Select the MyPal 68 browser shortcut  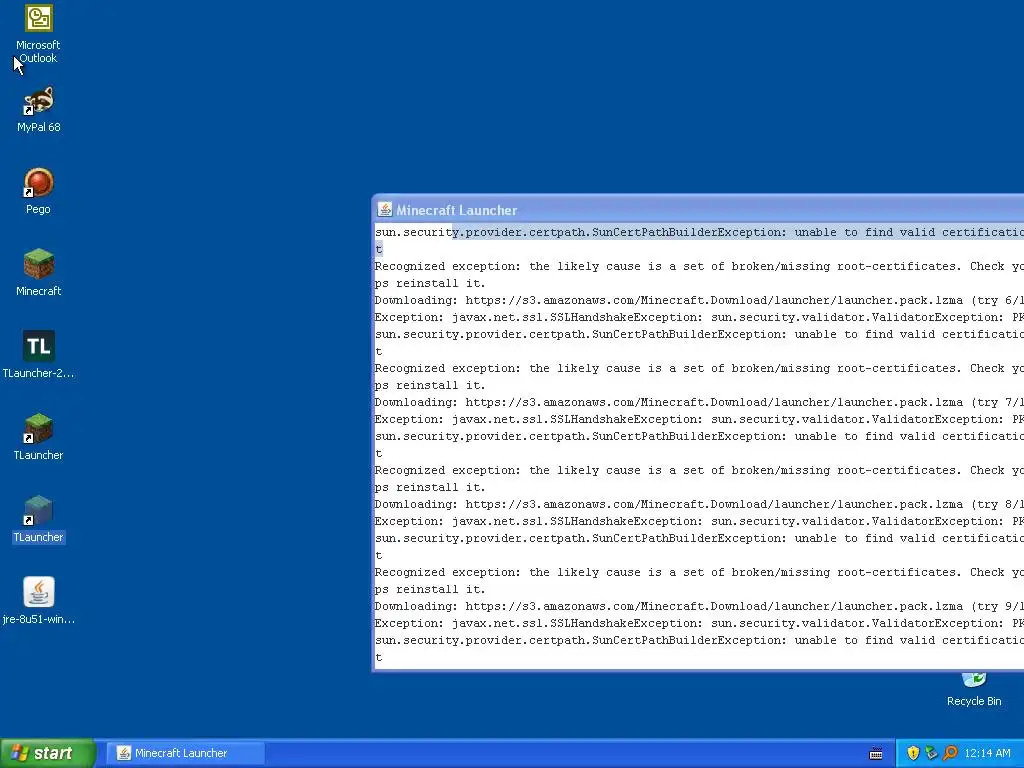pyautogui.click(x=39, y=110)
